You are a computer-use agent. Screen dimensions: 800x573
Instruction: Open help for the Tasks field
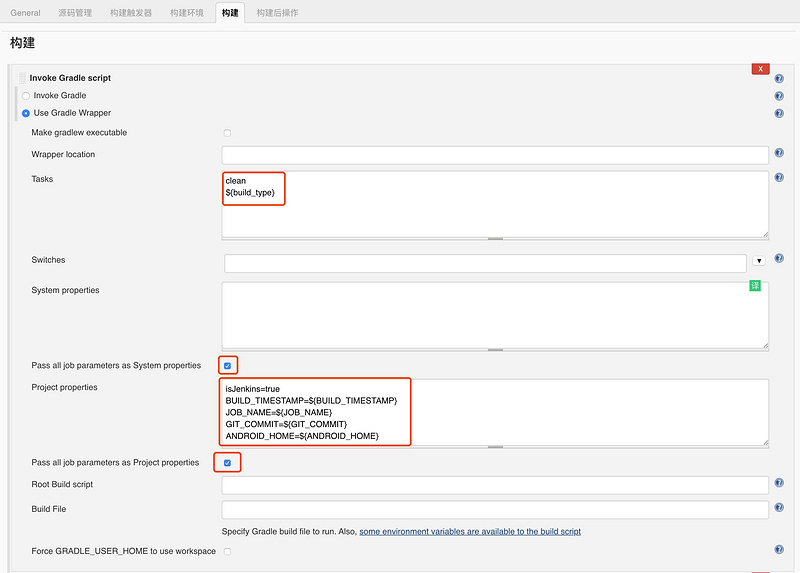779,176
